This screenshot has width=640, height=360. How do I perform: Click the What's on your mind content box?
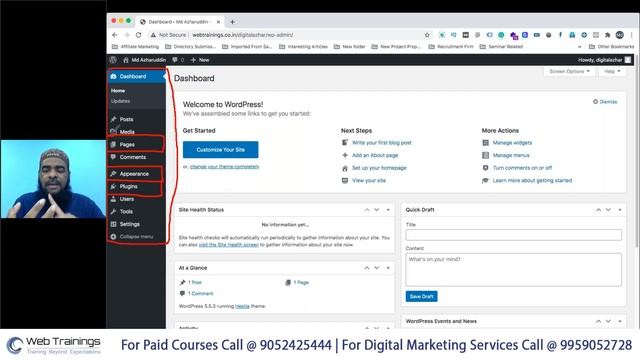coord(513,269)
